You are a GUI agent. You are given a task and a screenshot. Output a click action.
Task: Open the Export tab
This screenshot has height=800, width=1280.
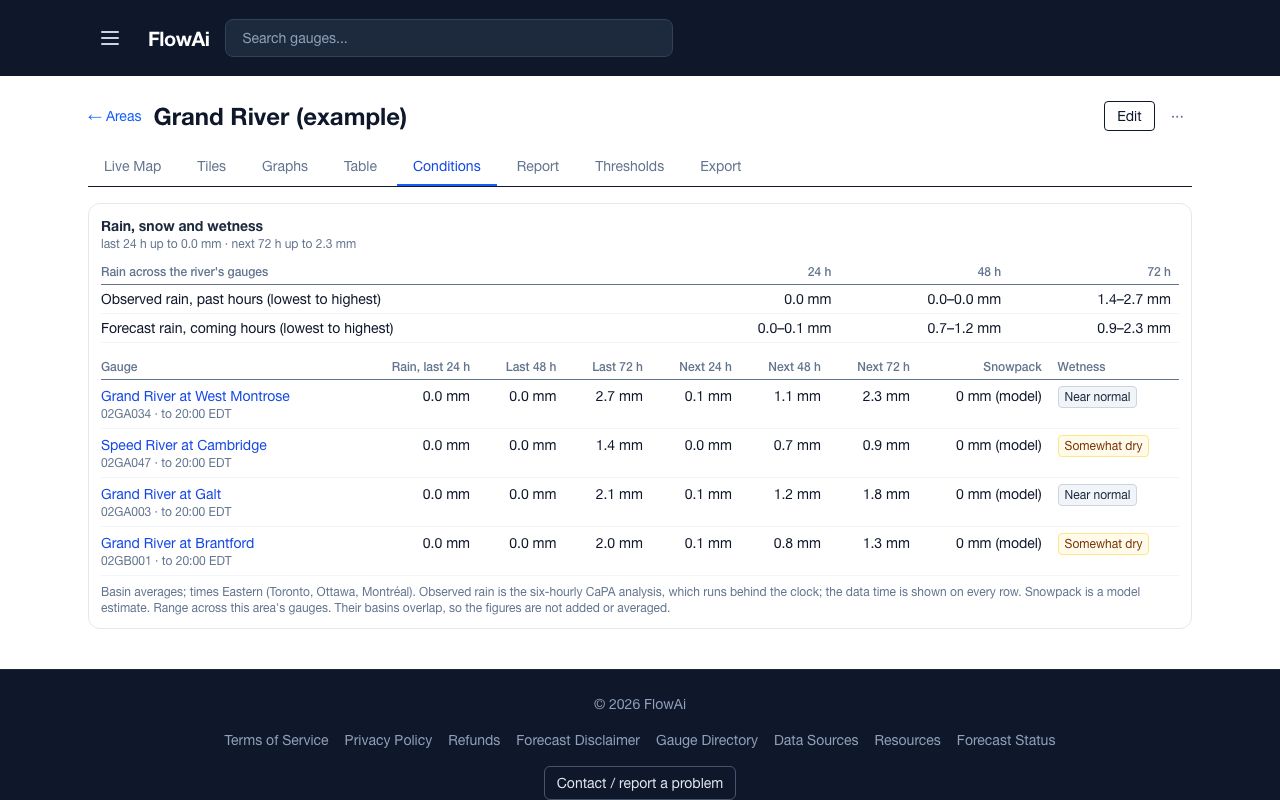tap(720, 166)
